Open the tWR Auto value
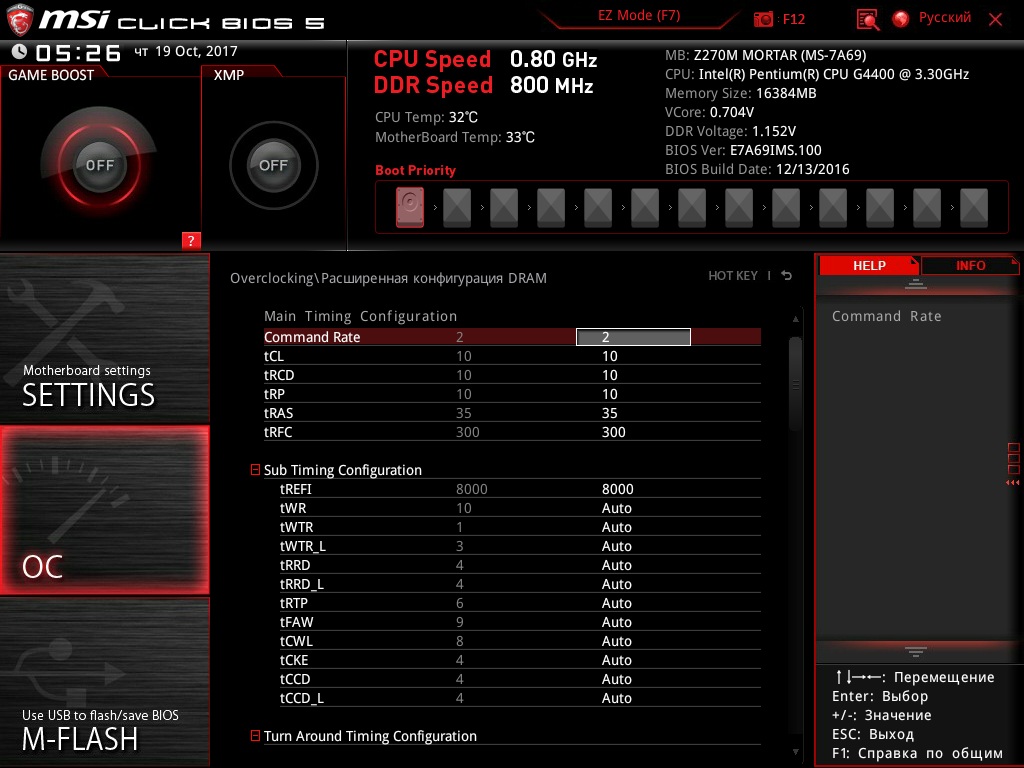This screenshot has width=1024, height=768. [x=616, y=507]
